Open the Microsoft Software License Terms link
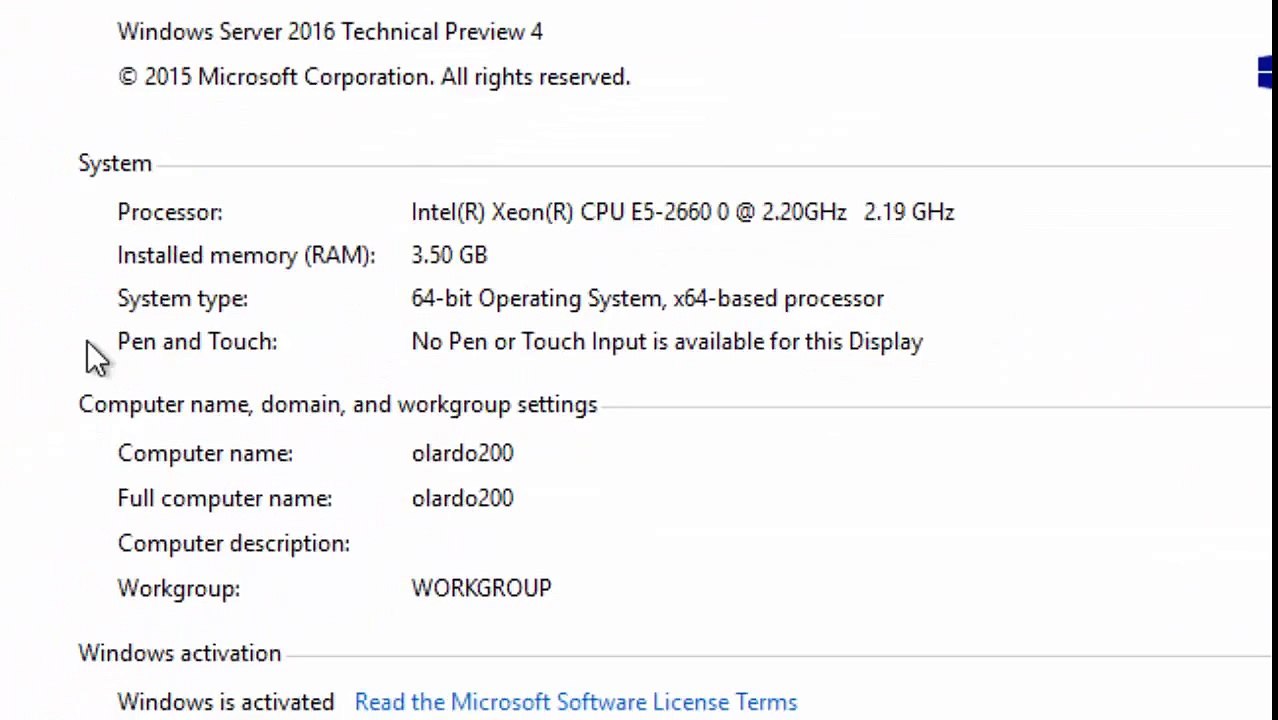Image resolution: width=1278 pixels, height=720 pixels. point(576,702)
